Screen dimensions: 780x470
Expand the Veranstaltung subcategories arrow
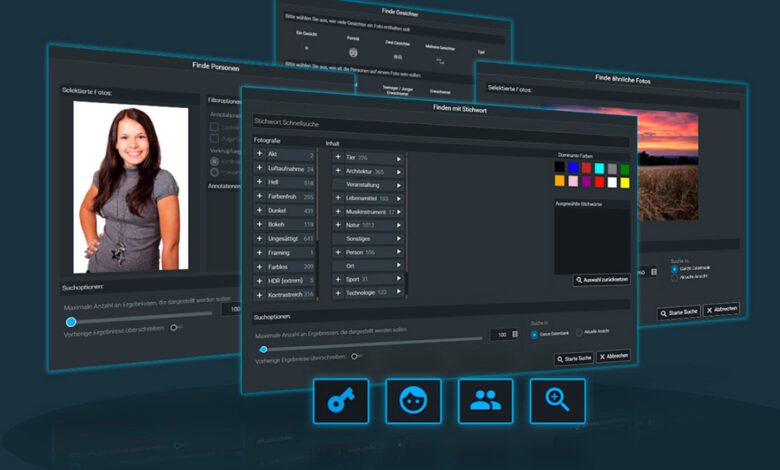pos(398,186)
